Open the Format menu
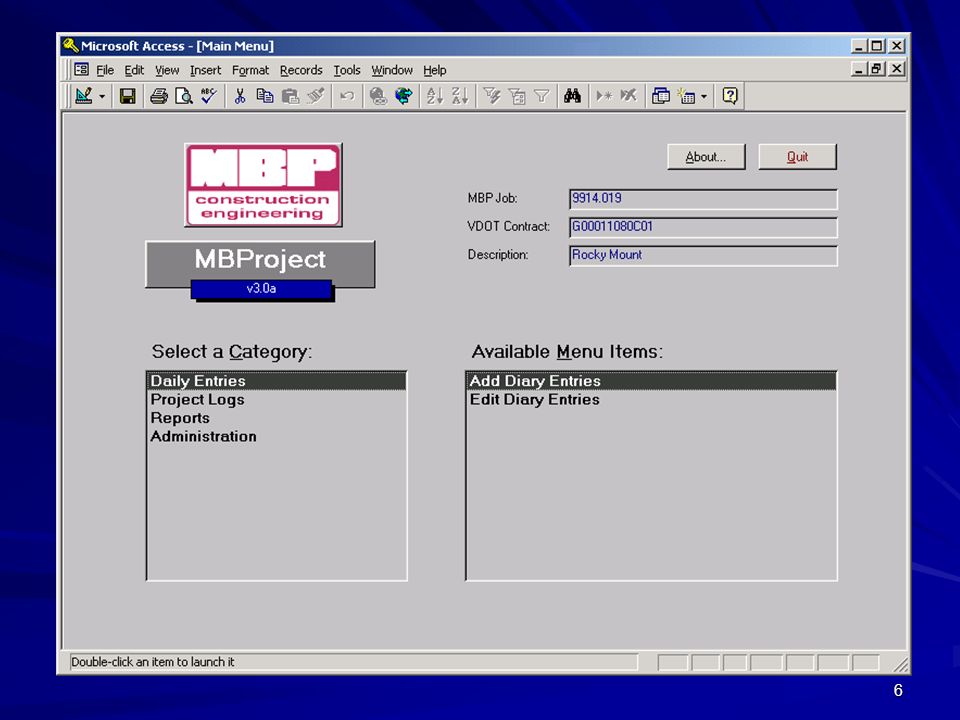The height and width of the screenshot is (720, 960). tap(250, 70)
